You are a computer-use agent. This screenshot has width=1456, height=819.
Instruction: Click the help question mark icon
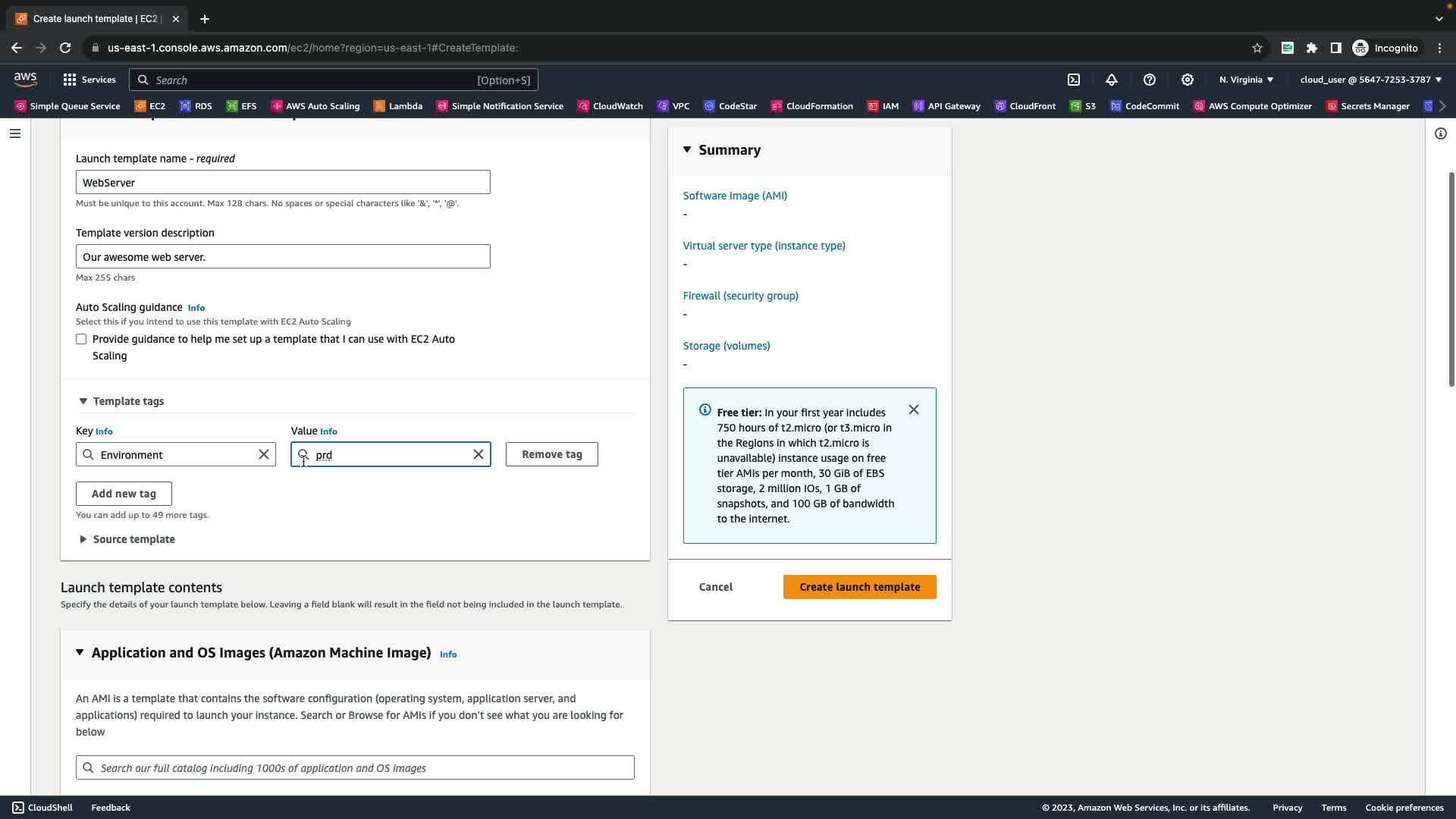point(1150,80)
